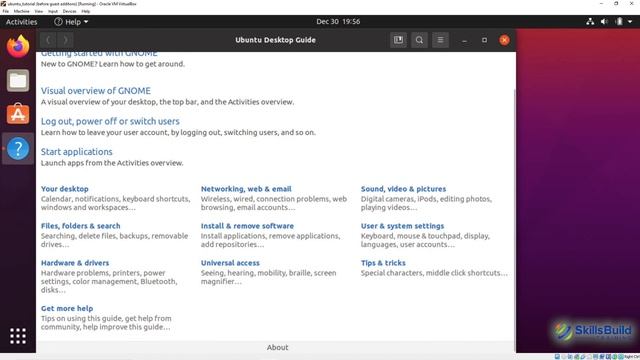Click 'Launch apps from the Activities overview.' text
640x360 pixels.
pos(112,163)
